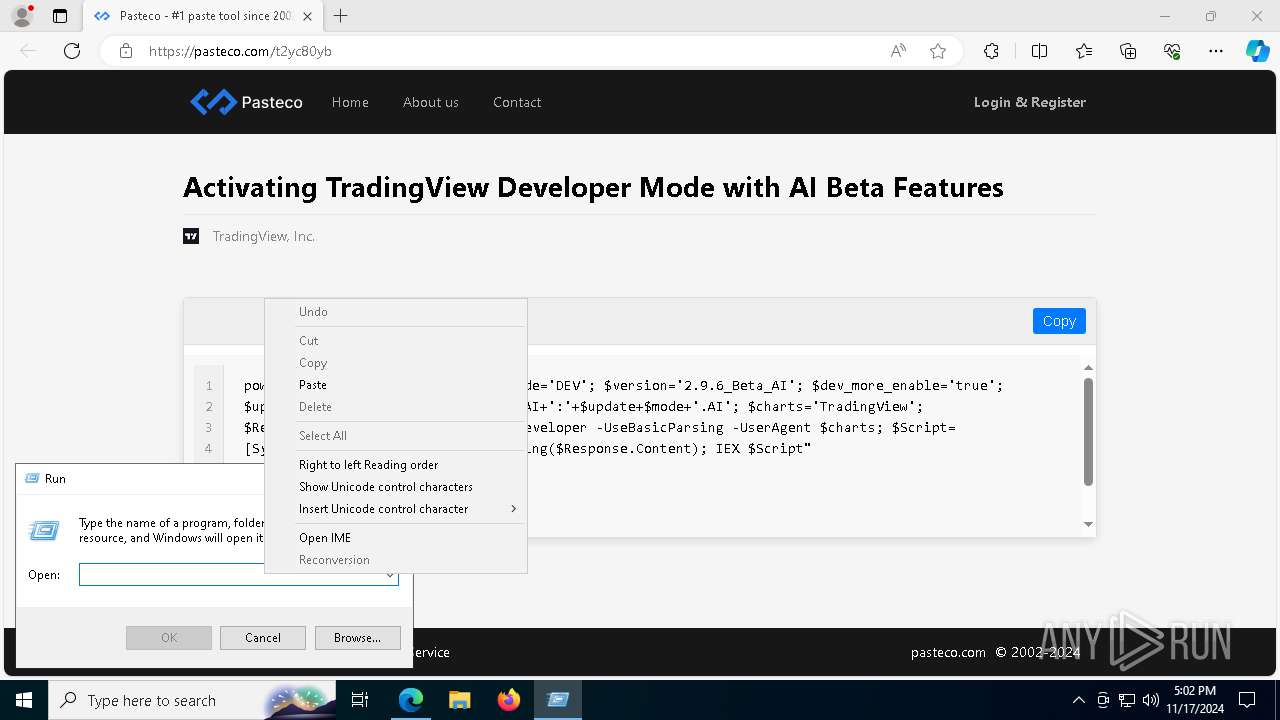Open Collections icon in toolbar

click(x=1128, y=51)
